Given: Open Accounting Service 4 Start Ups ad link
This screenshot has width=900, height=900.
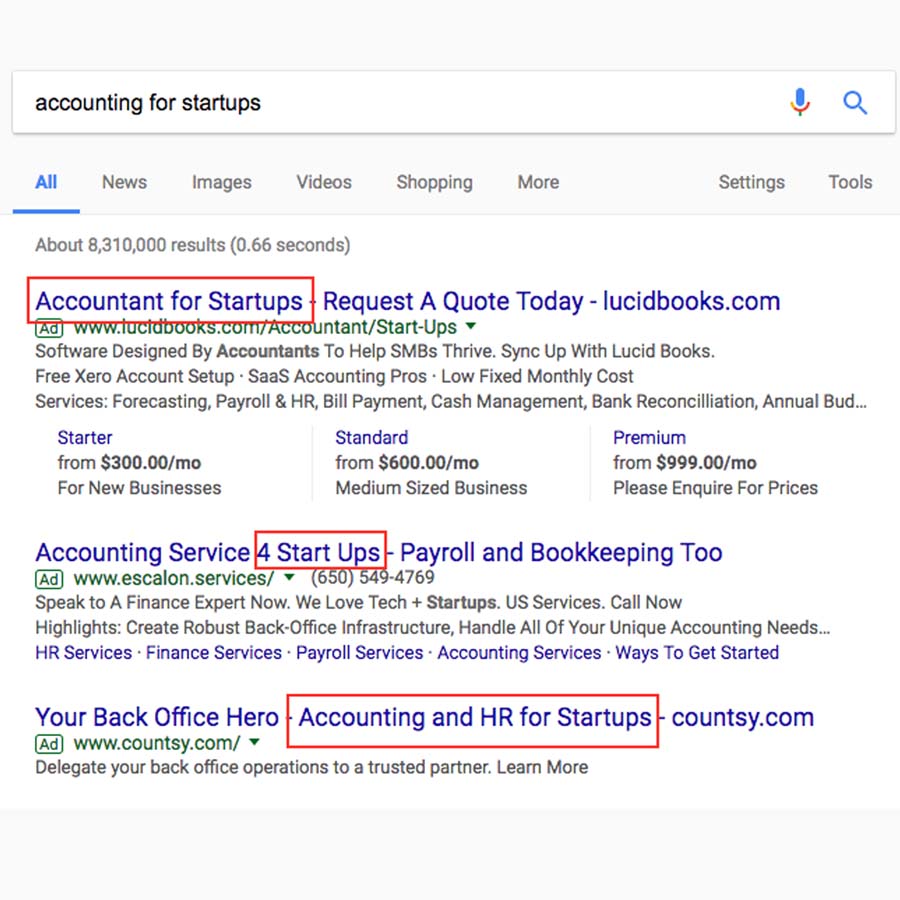Looking at the screenshot, I should (379, 552).
